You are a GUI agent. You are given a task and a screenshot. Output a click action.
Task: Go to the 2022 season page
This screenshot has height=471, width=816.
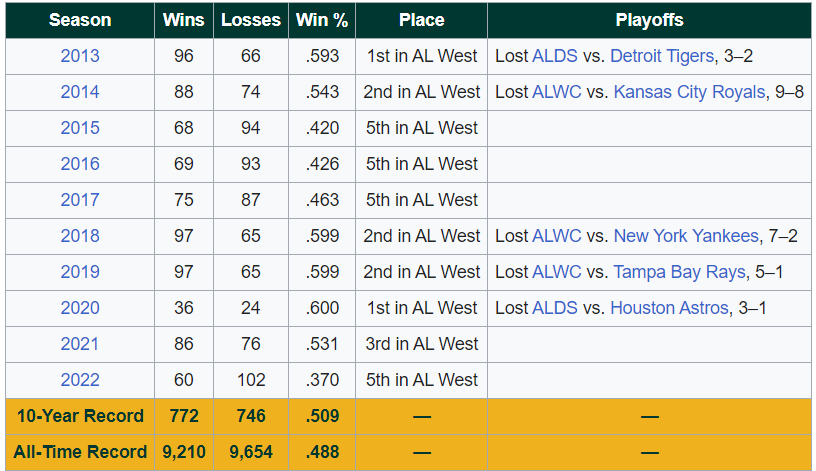tap(80, 380)
